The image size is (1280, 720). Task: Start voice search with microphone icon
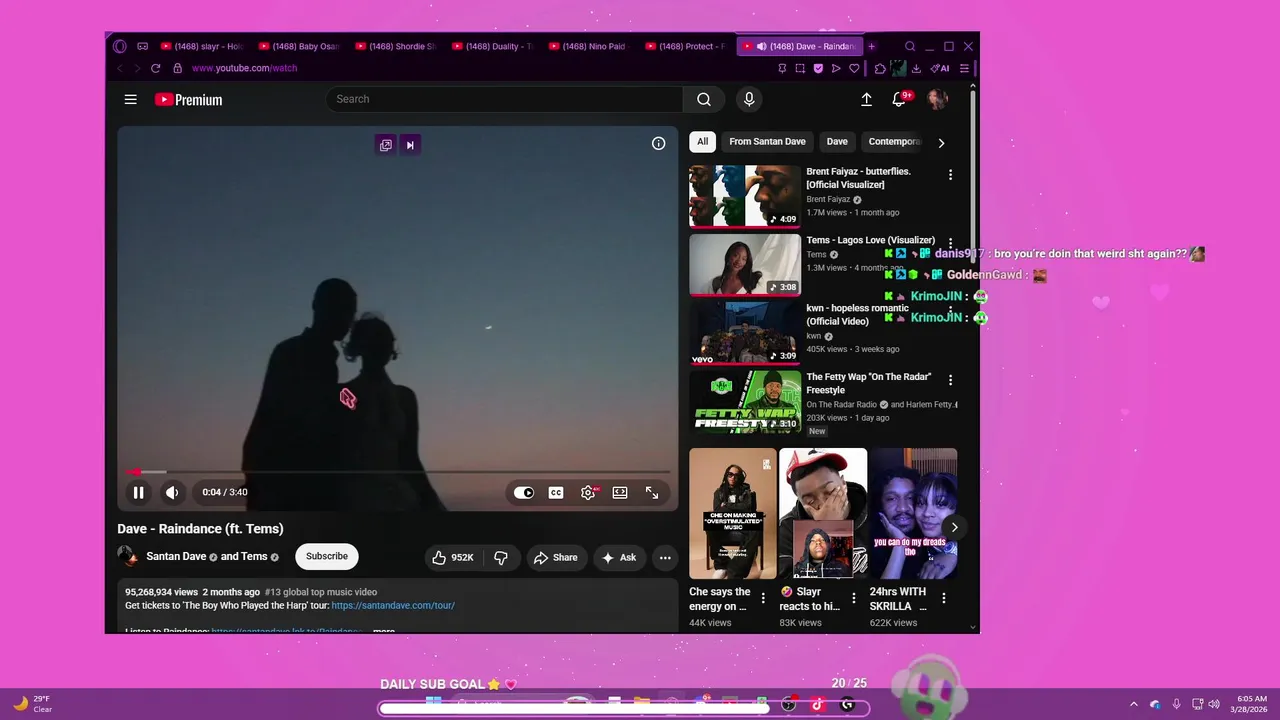[749, 99]
